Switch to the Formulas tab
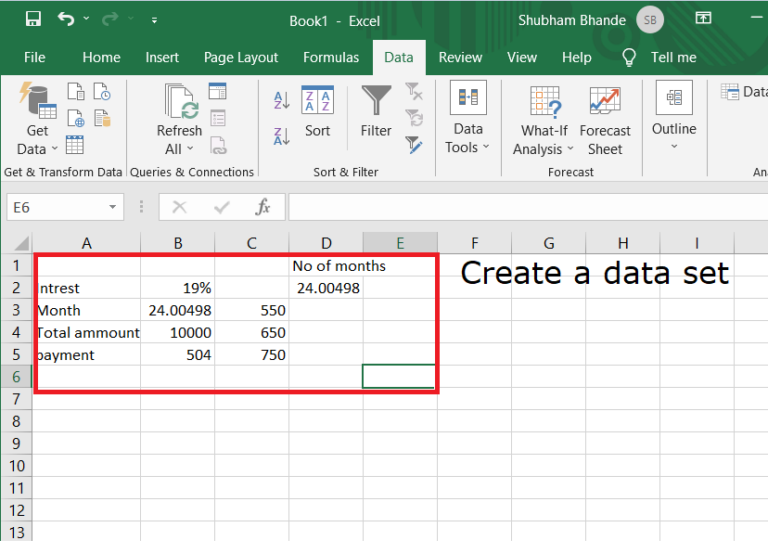 [x=331, y=57]
